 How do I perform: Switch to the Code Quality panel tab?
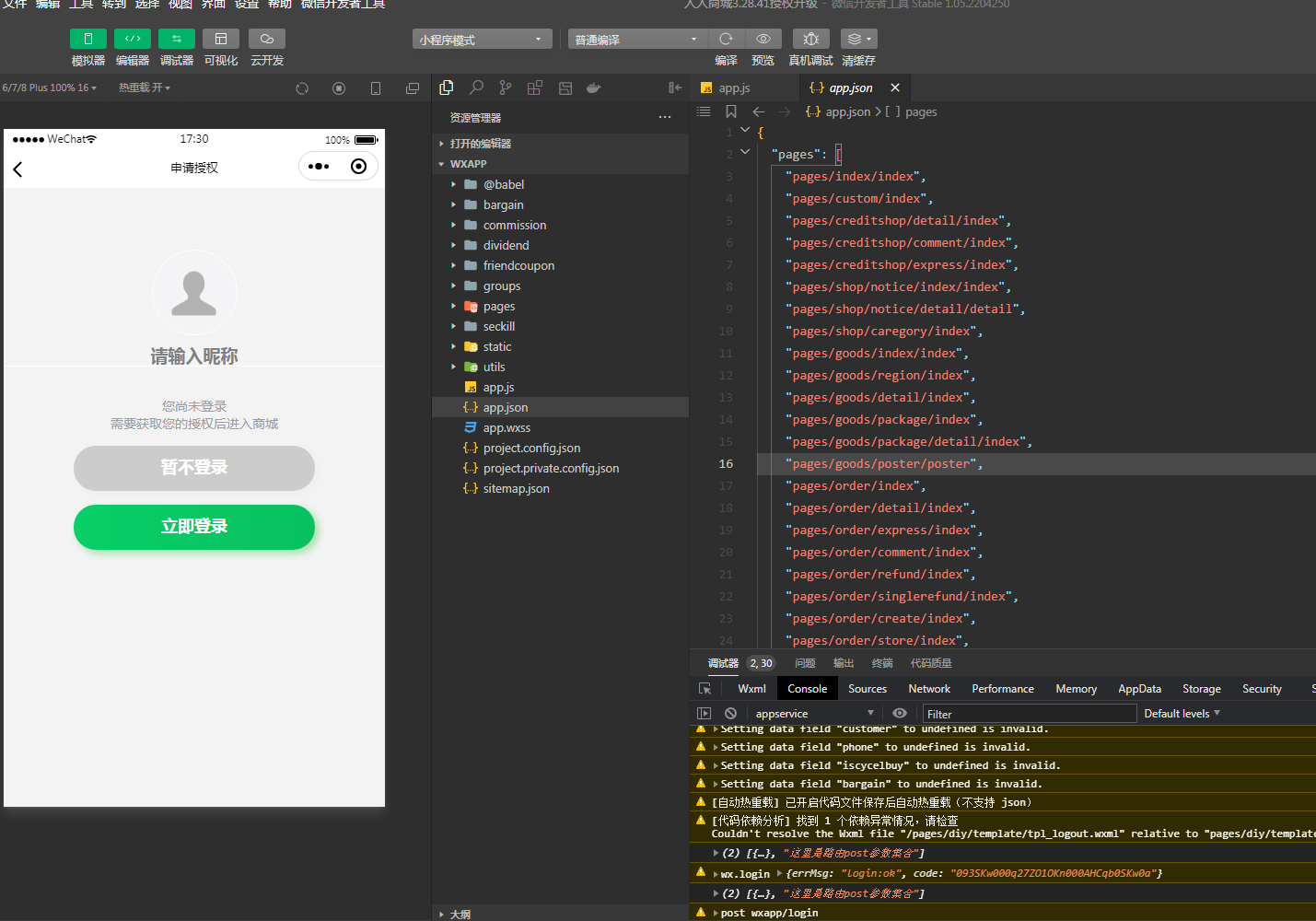(931, 663)
